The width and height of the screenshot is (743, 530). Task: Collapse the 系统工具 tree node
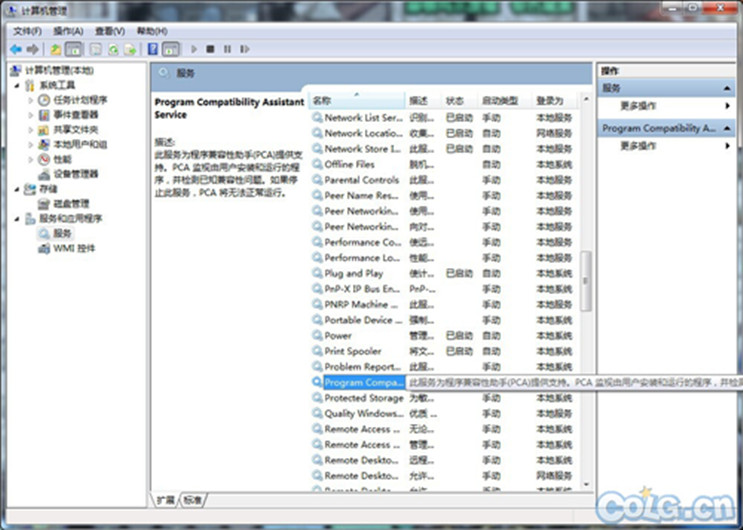[17, 85]
